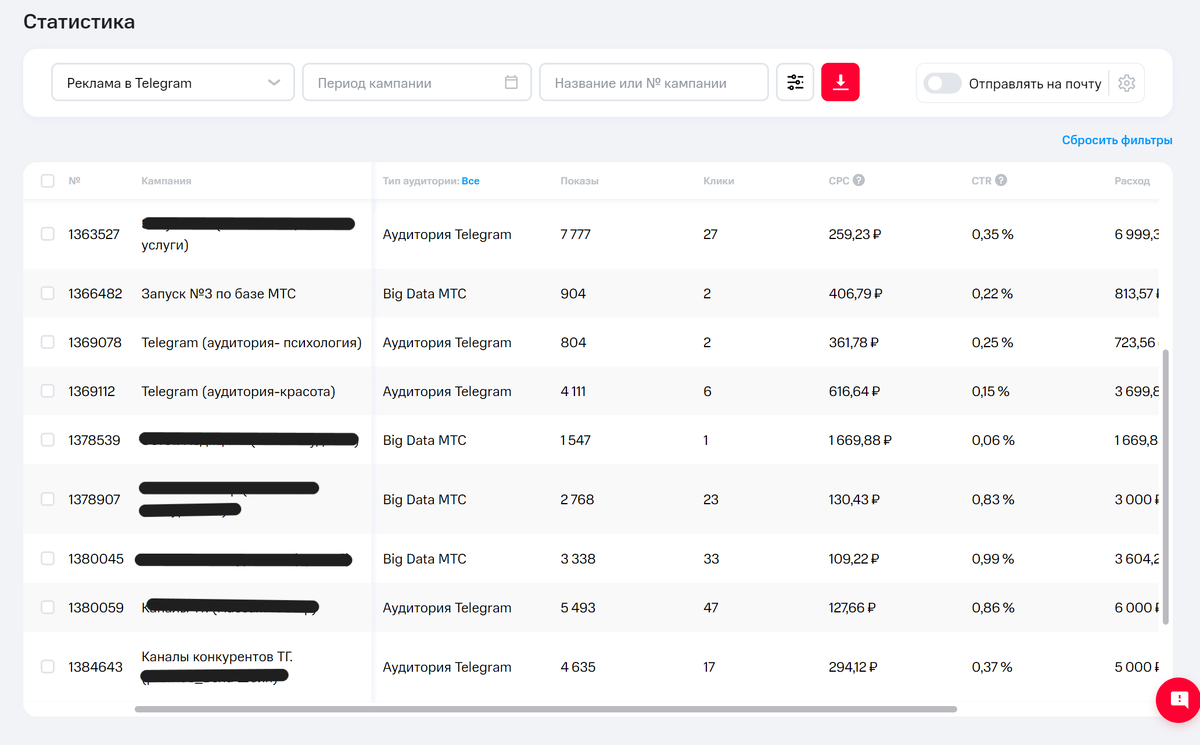Click the vertical table scrollbar
Viewport: 1200px width, 745px height.
pos(1164,488)
